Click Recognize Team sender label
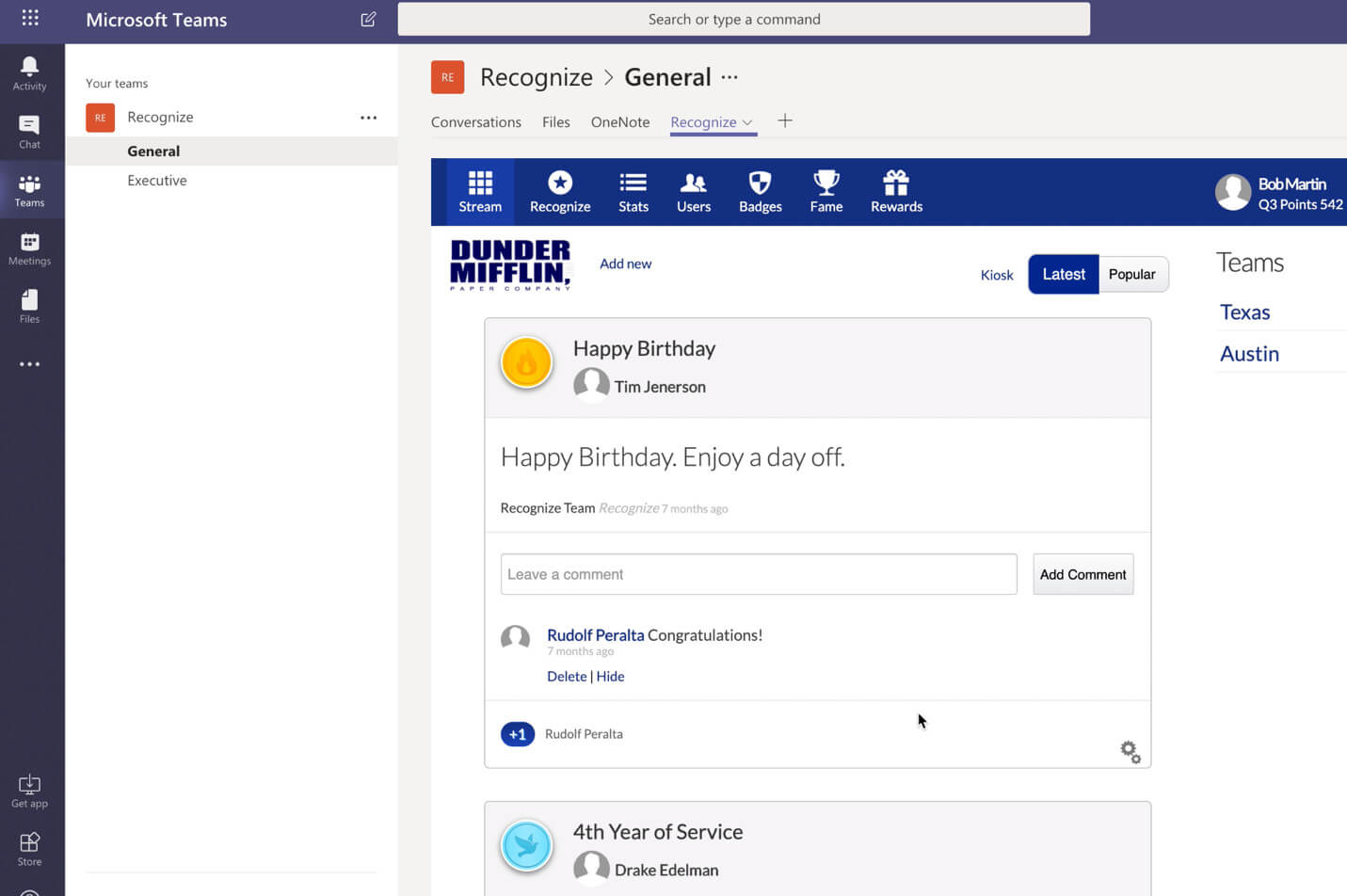This screenshot has width=1347, height=896. (x=548, y=508)
